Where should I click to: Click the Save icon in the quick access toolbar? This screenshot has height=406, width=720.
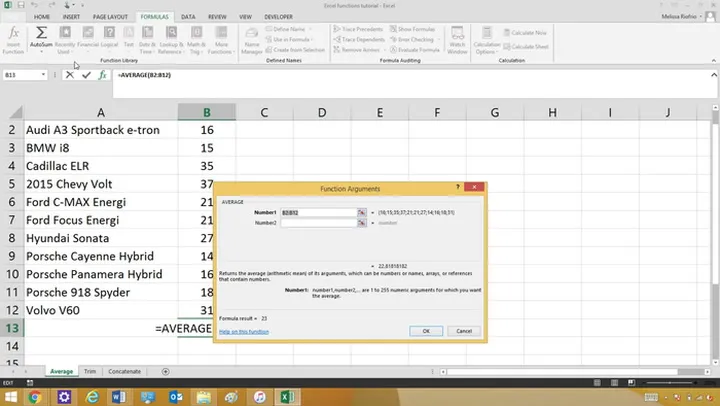pos(21,5)
